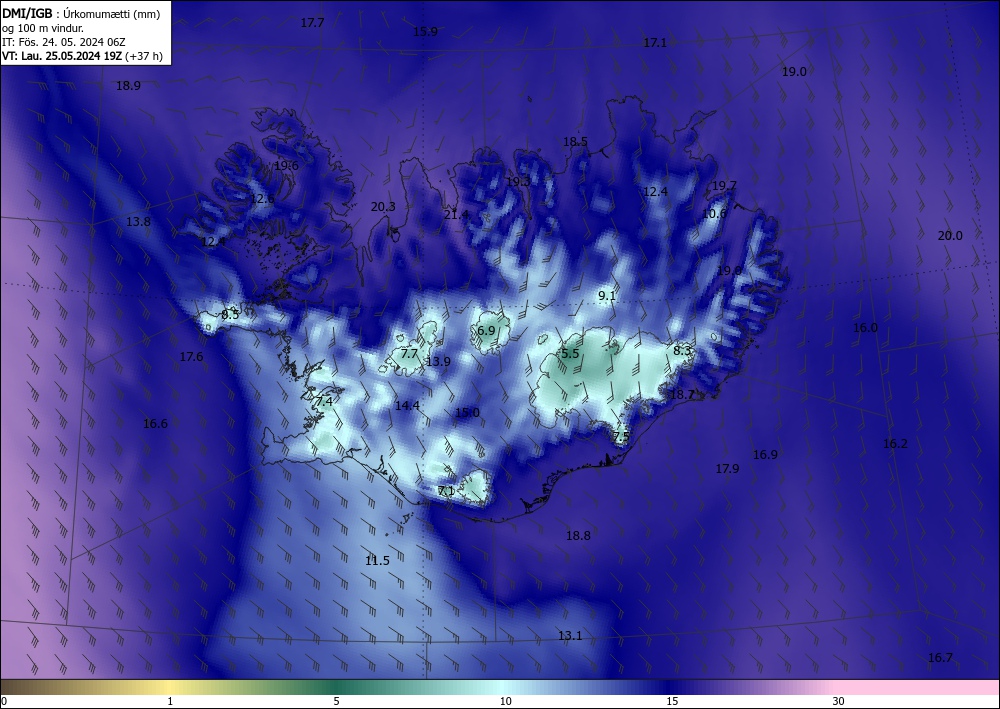
Task: Click the 10.6 value label
Action: 714,214
